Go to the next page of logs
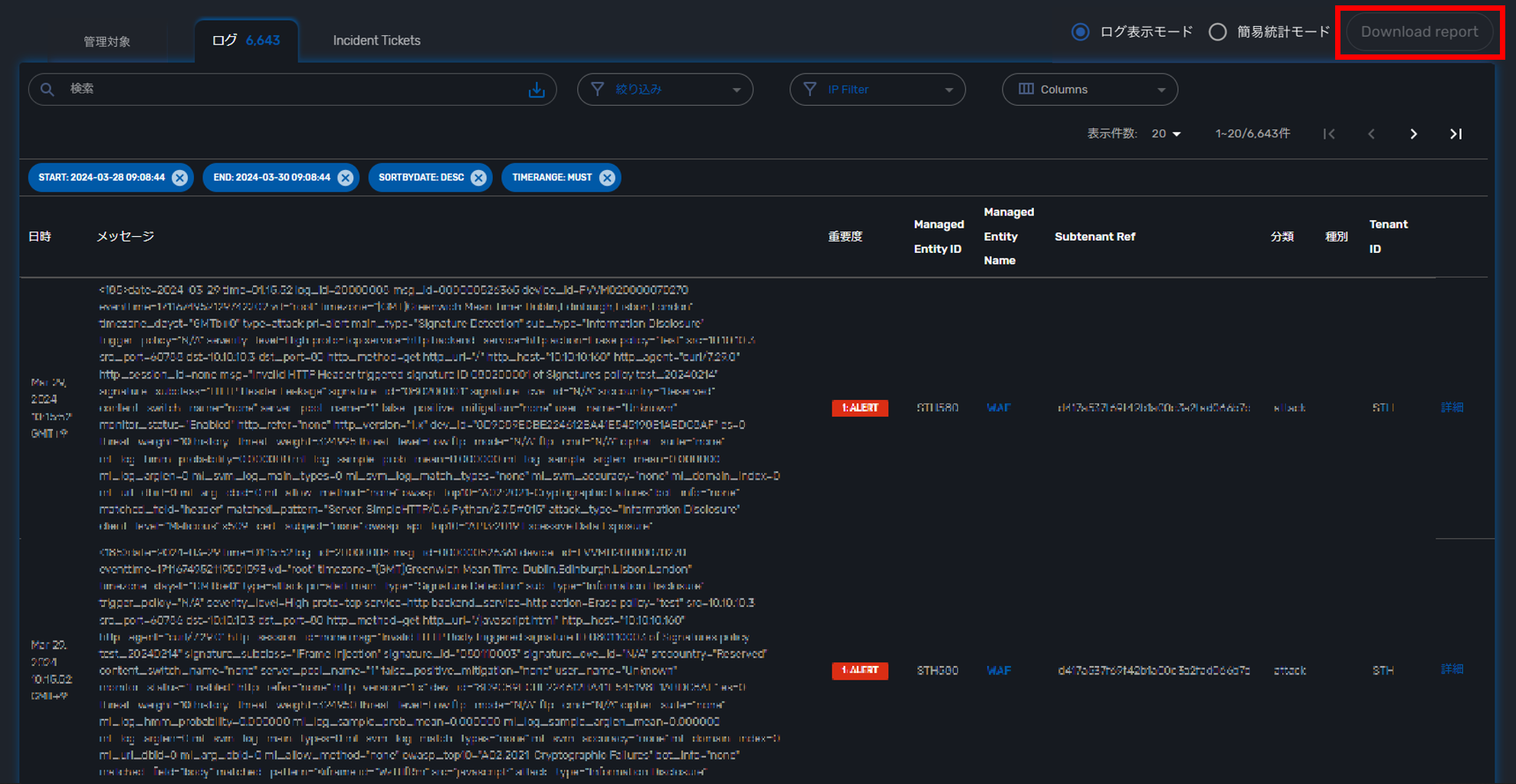1516x784 pixels. [1413, 134]
